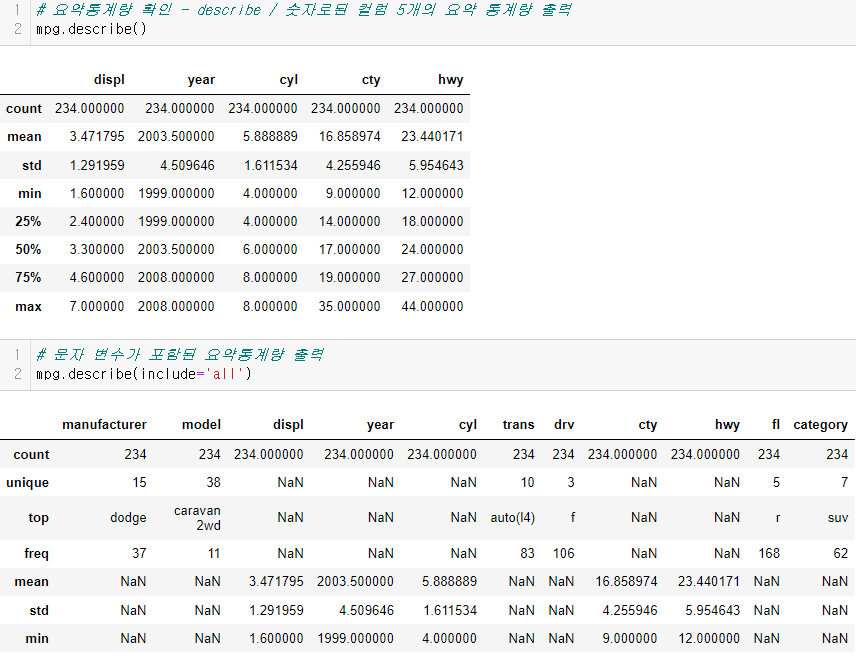
Task: Select the unique row label
Action: [x=27, y=483]
